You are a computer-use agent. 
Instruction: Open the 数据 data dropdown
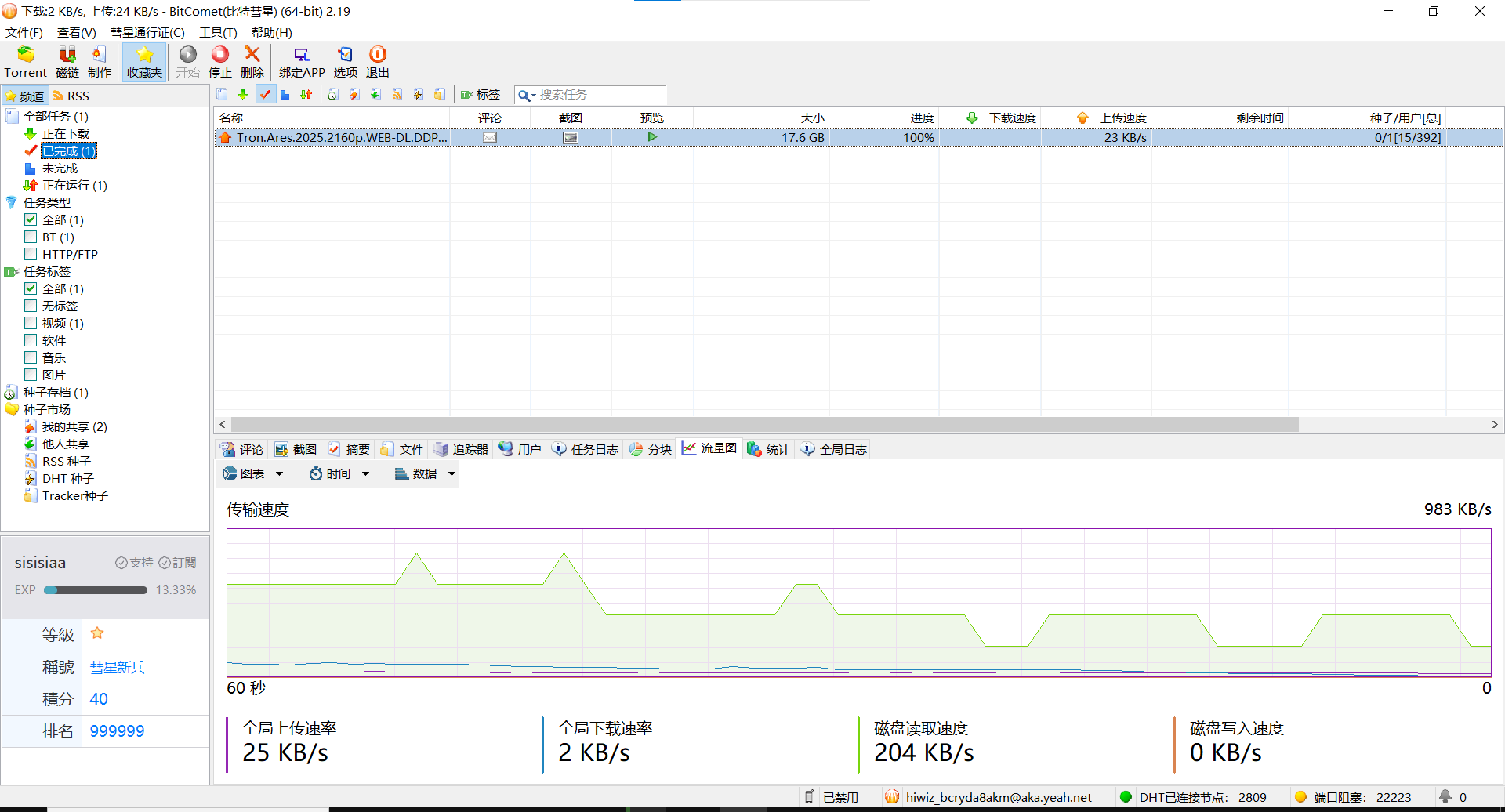click(425, 474)
